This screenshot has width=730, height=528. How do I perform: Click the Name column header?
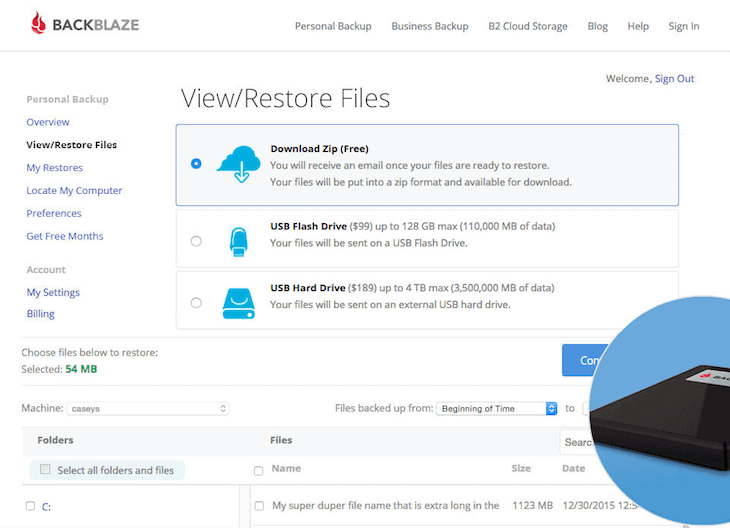tap(286, 468)
